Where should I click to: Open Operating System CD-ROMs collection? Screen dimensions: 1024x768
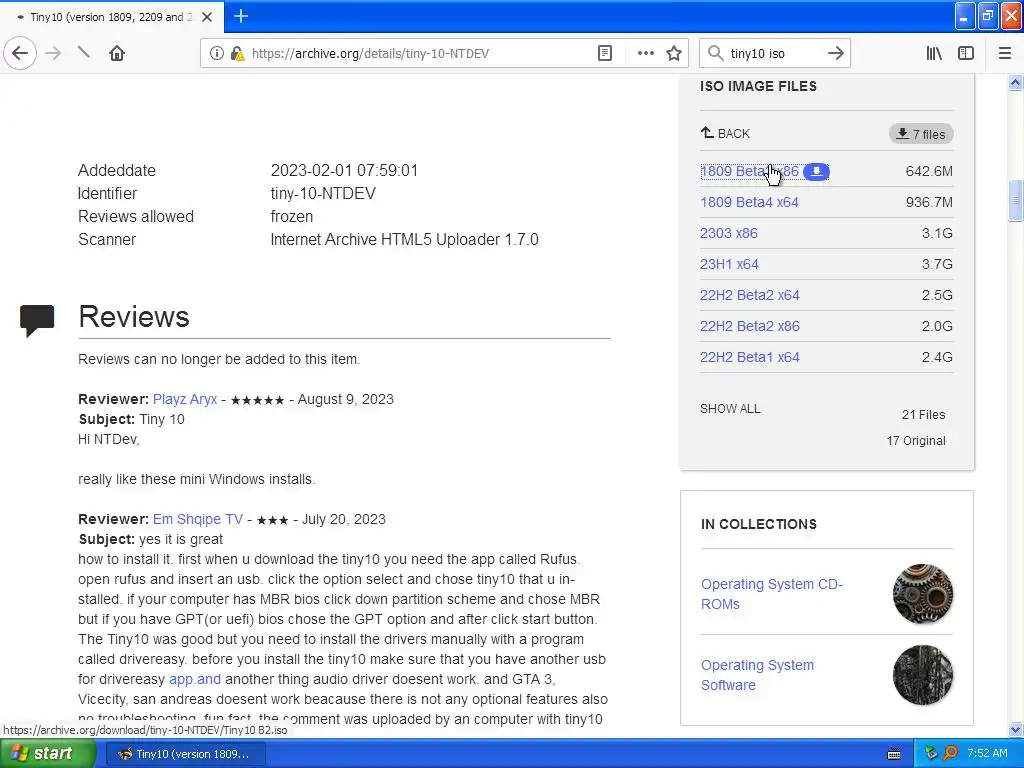point(772,594)
